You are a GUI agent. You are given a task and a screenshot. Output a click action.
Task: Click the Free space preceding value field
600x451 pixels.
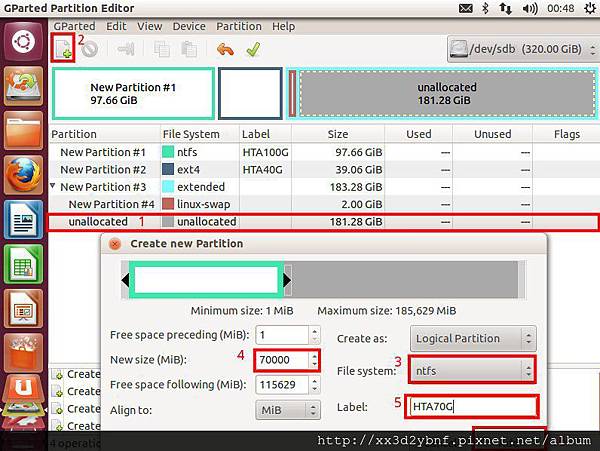pos(282,335)
